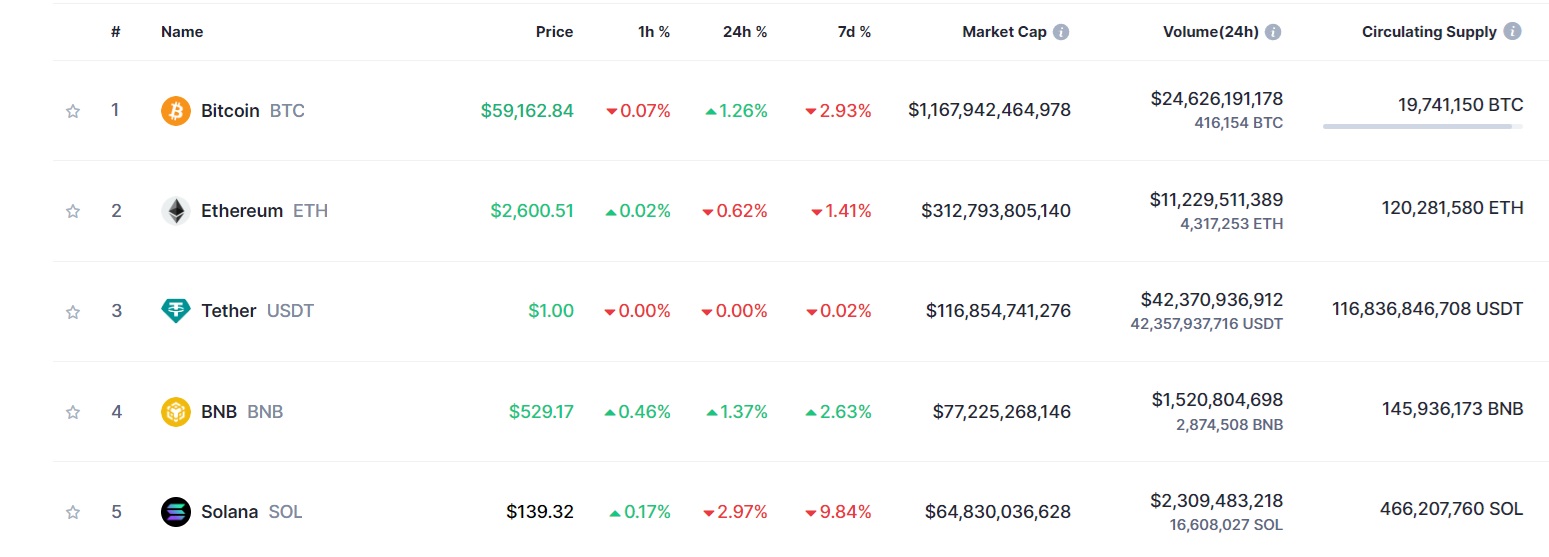Sort by the 24h % column header

[x=745, y=32]
